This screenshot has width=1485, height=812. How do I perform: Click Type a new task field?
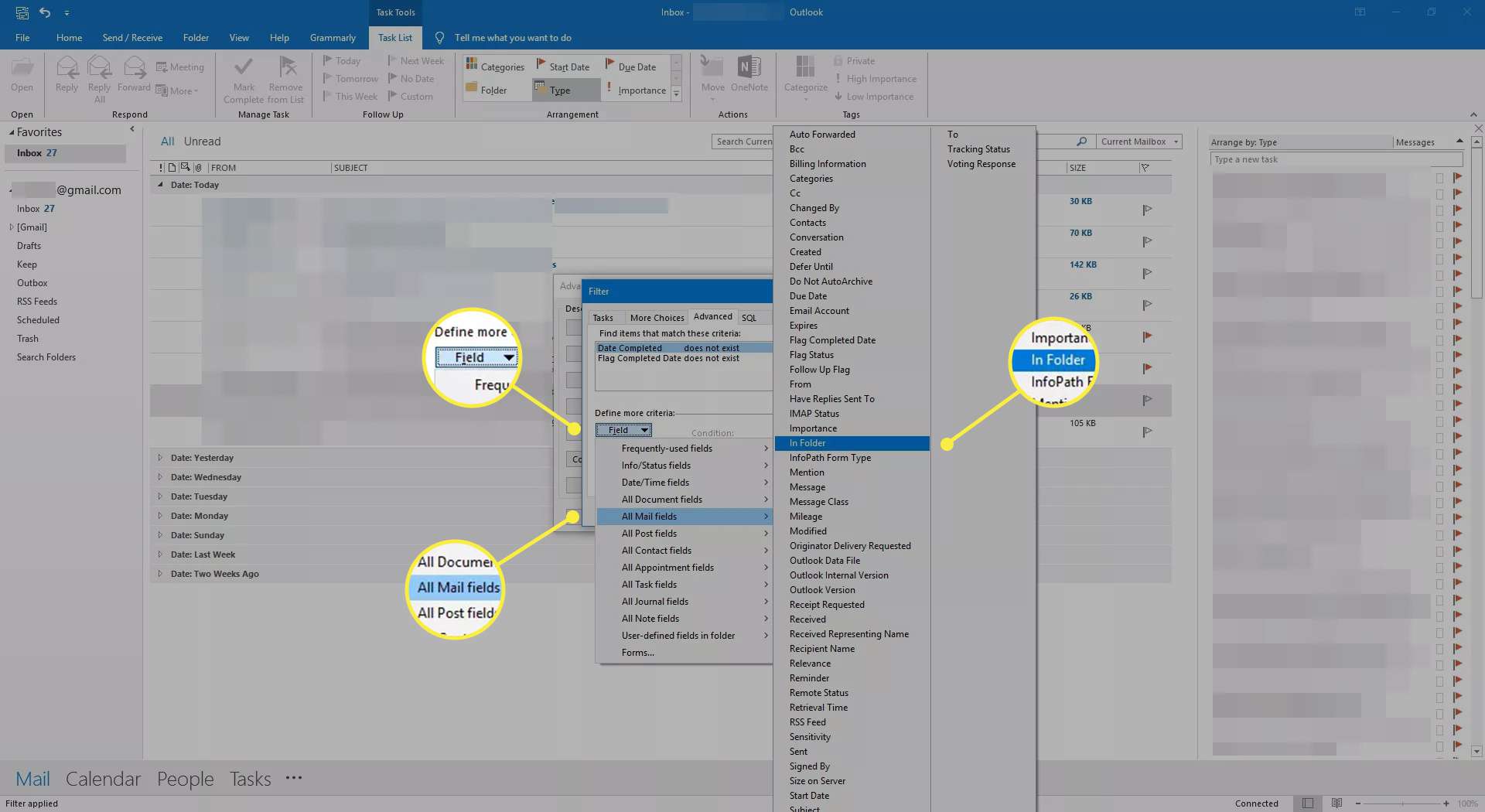point(1336,159)
